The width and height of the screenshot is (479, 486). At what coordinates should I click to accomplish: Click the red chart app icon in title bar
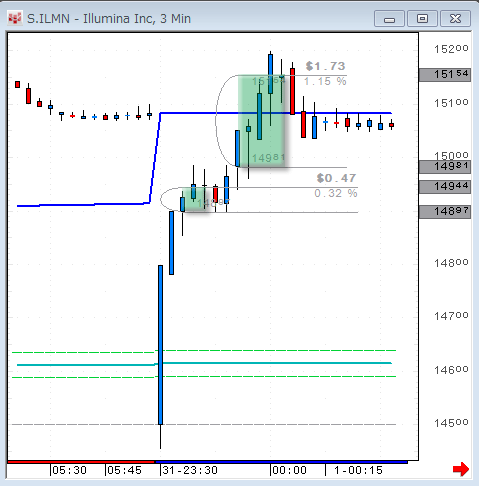coord(15,19)
